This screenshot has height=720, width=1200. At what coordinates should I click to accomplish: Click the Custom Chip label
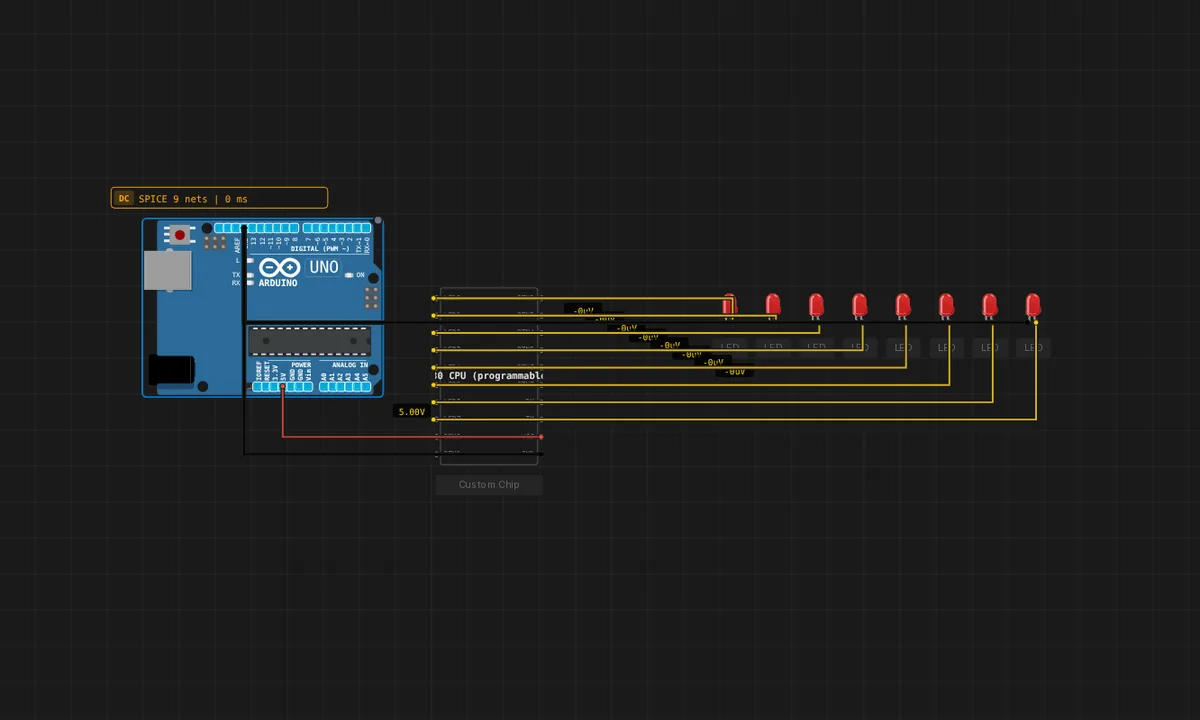[489, 485]
